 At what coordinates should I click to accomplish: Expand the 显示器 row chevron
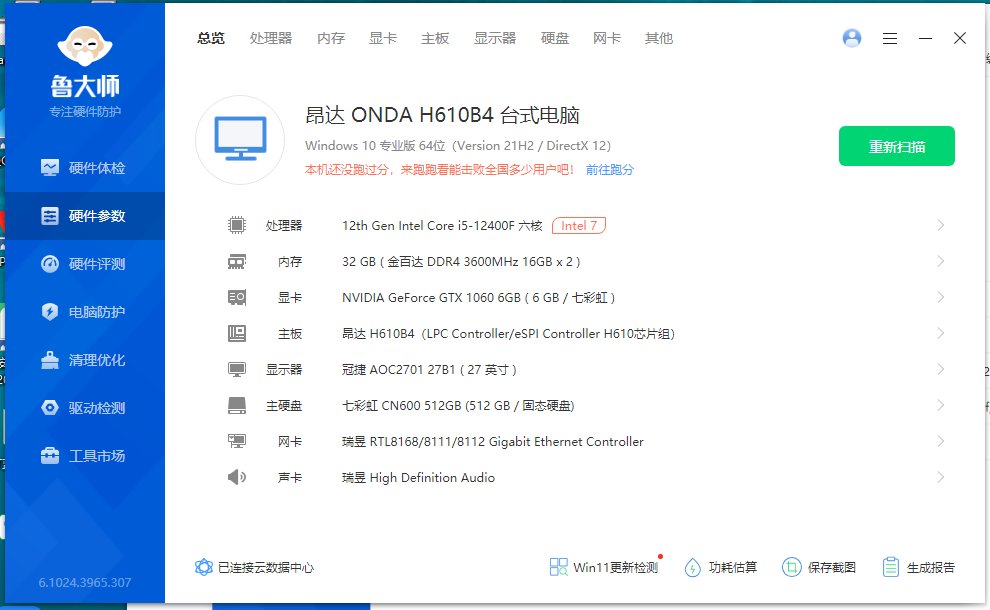coord(941,369)
